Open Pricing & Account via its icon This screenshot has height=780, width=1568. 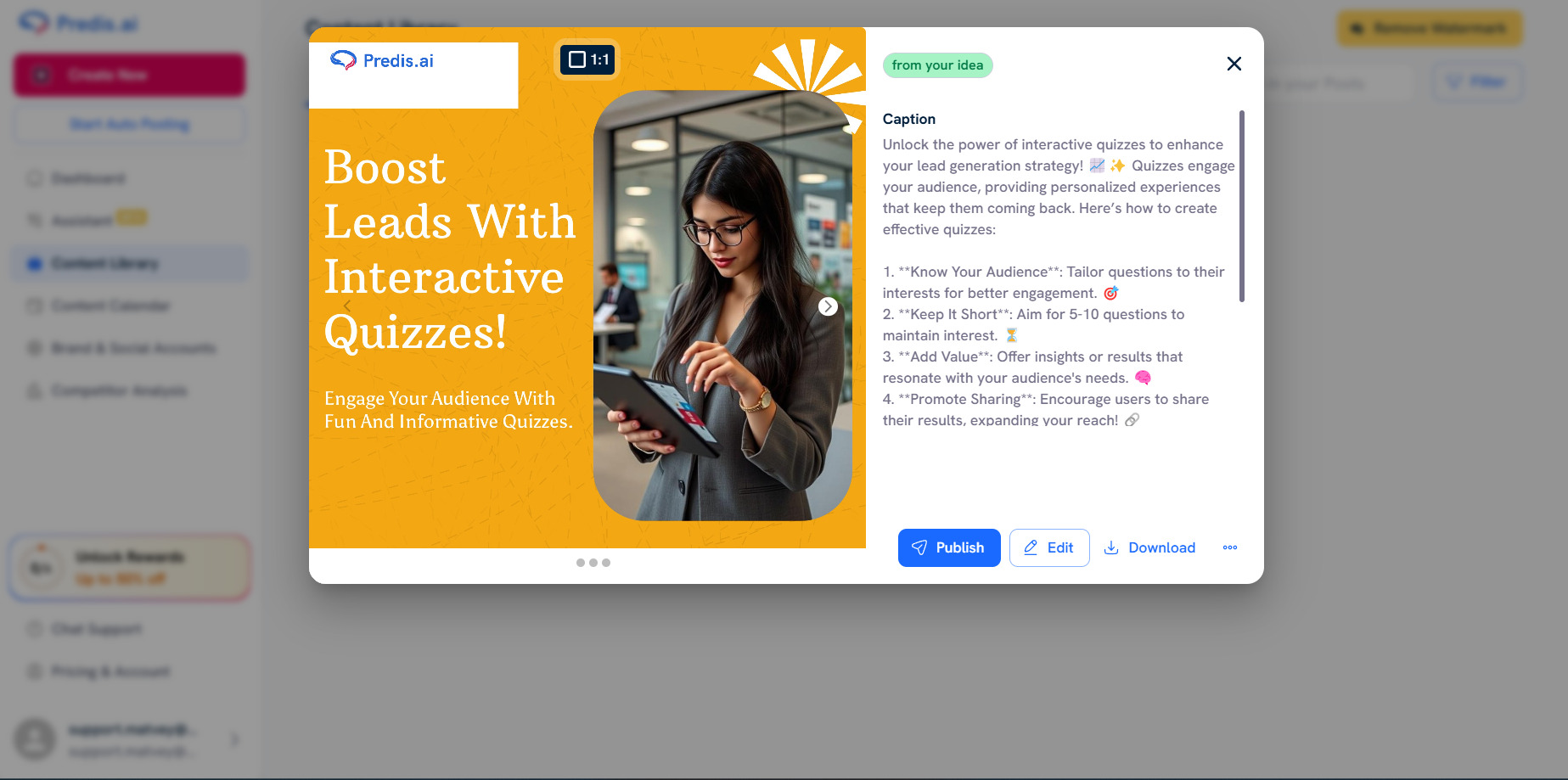(x=34, y=671)
